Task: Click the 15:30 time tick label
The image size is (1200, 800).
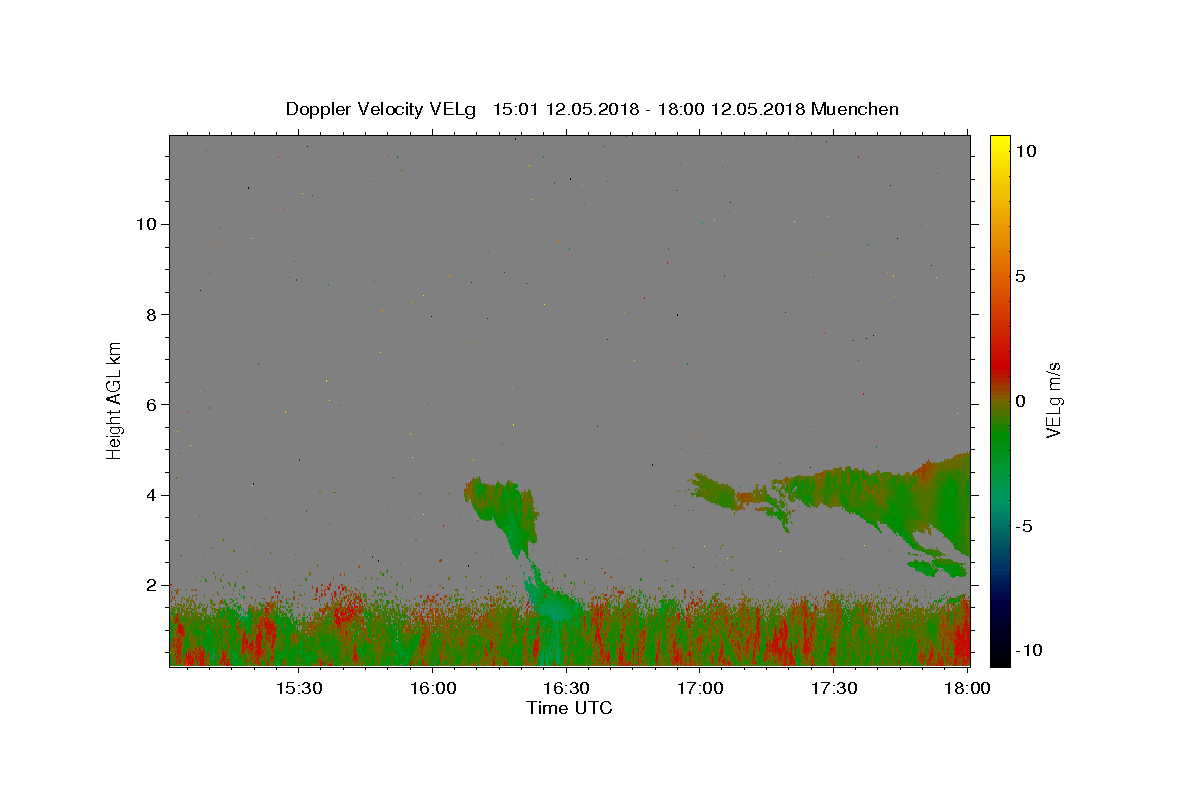Action: click(x=299, y=688)
